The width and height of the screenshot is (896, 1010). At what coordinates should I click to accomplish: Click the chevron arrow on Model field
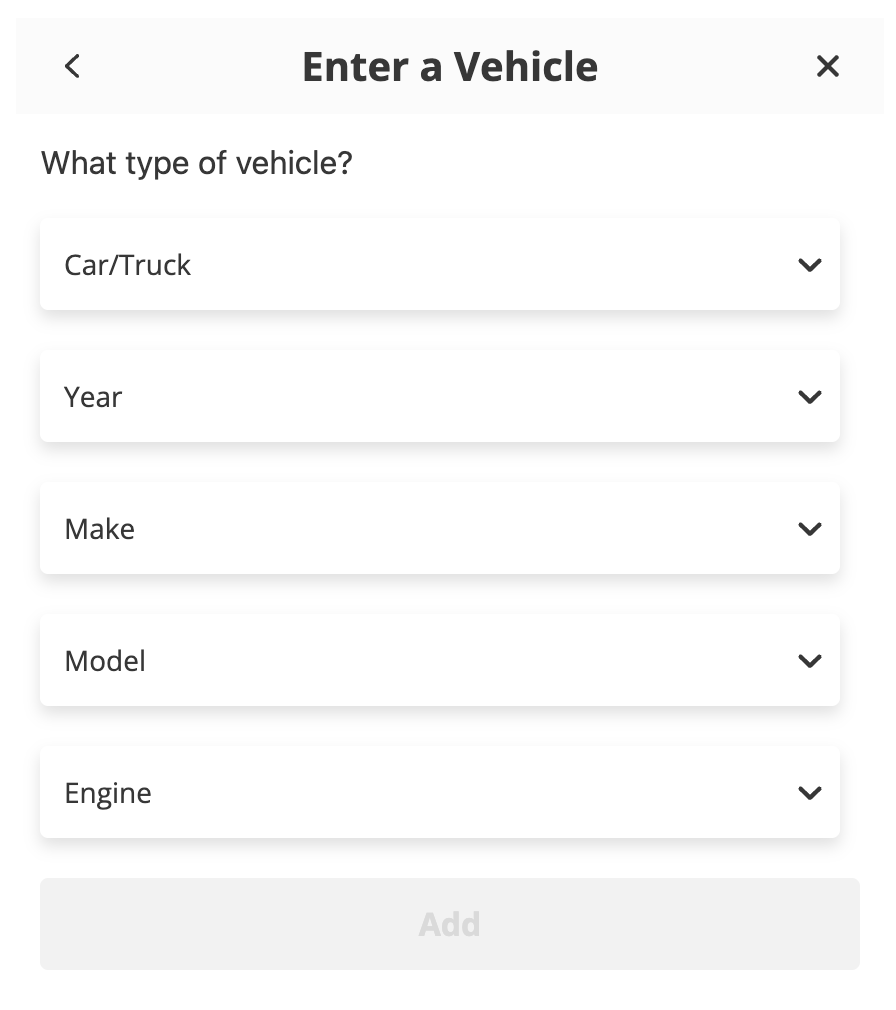click(809, 661)
